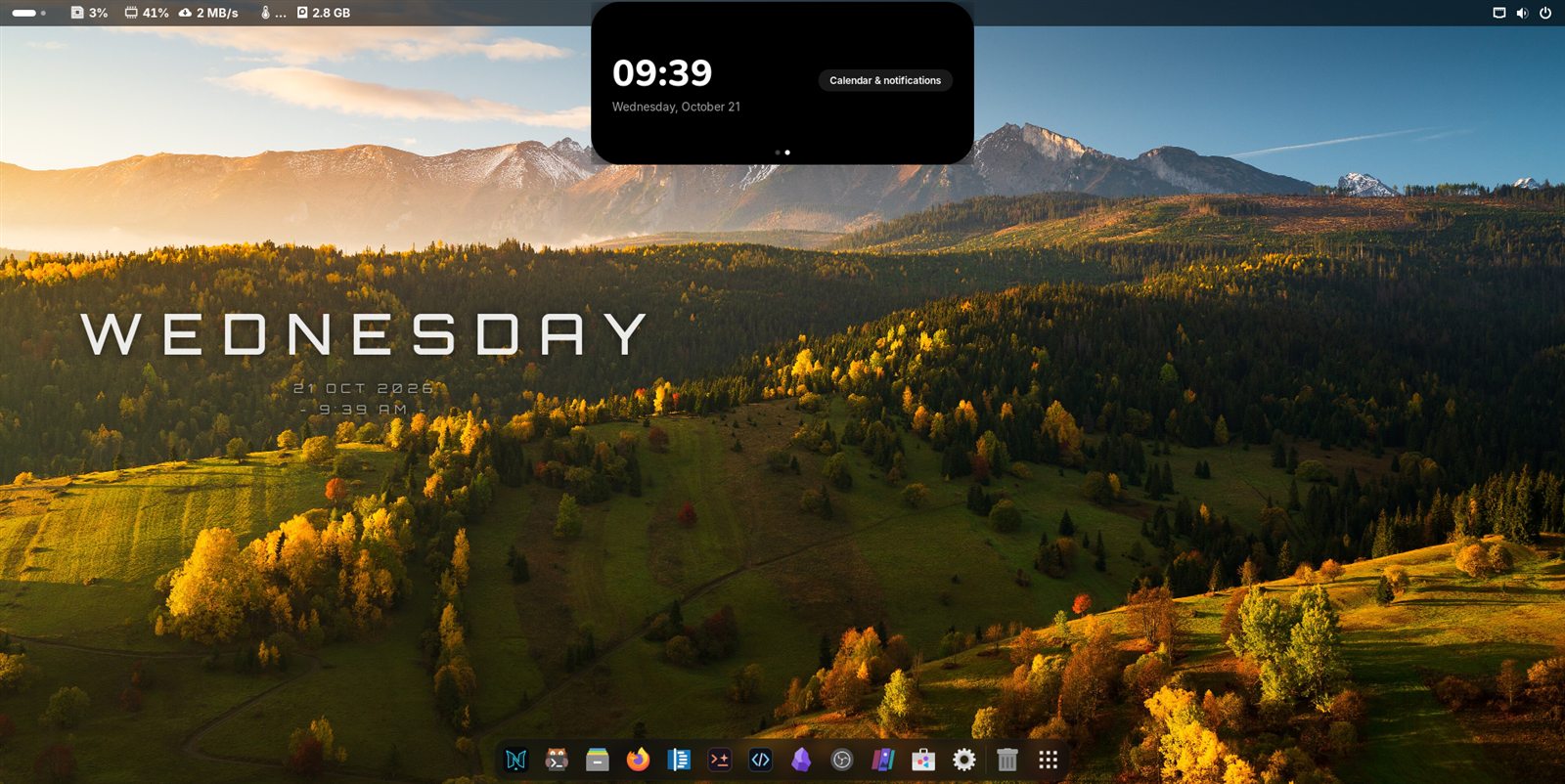Click the 09:39 clock in the island

click(662, 73)
